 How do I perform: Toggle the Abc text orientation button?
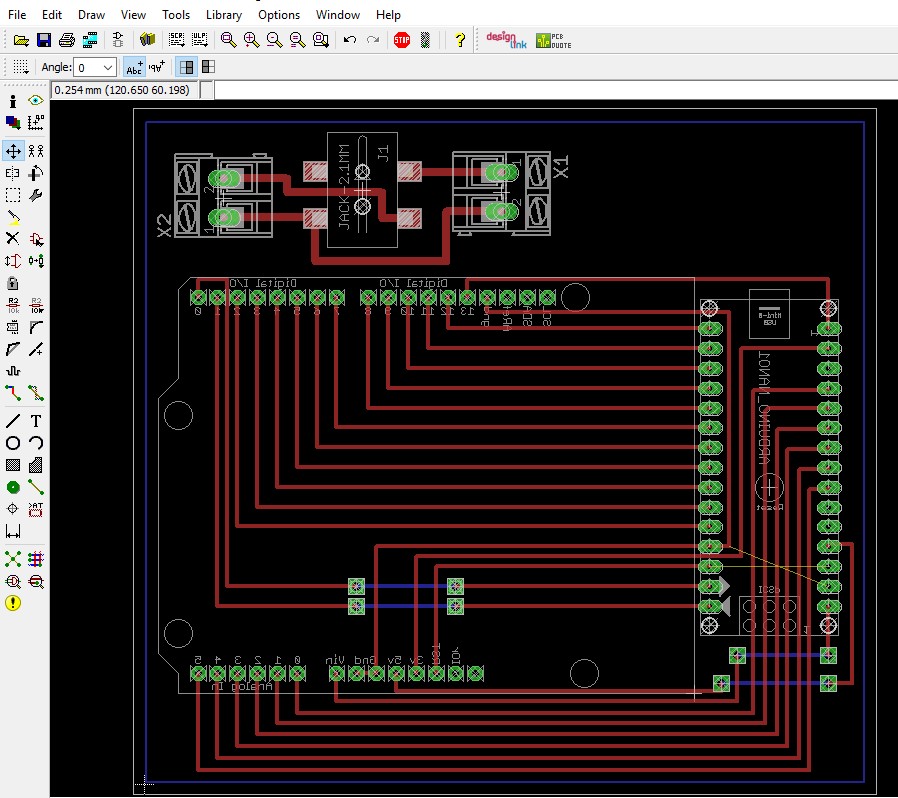pos(134,67)
